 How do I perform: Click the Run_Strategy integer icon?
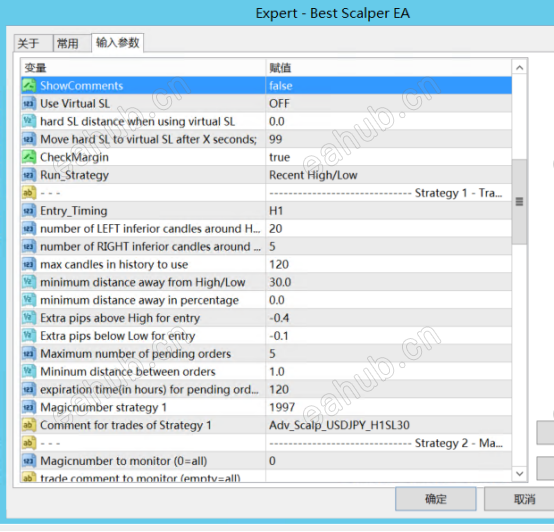[29, 175]
